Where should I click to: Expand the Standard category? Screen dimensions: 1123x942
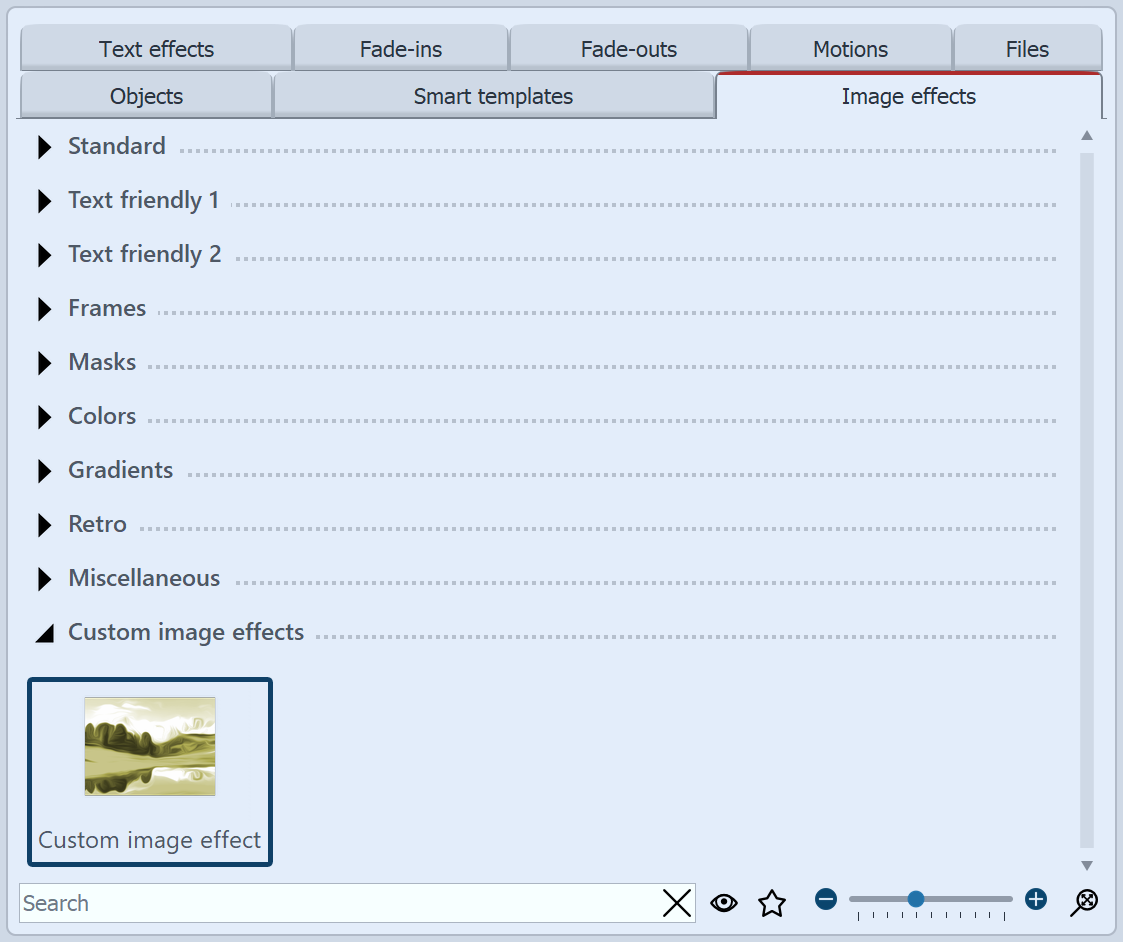(44, 146)
